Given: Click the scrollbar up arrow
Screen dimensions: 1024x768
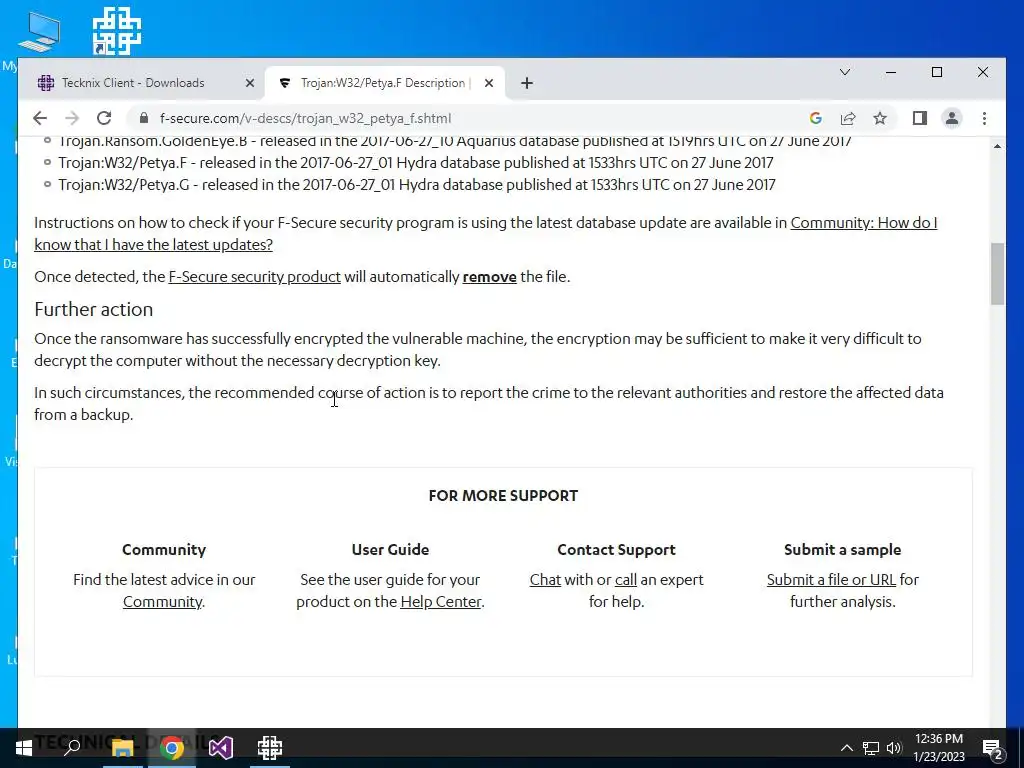Looking at the screenshot, I should [x=997, y=146].
